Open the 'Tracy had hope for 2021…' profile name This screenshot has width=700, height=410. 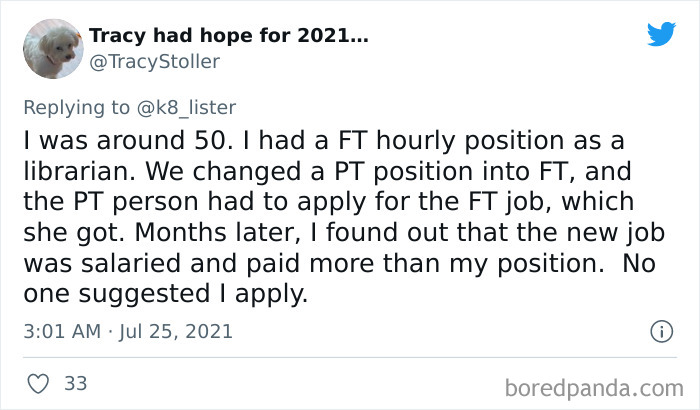click(229, 37)
